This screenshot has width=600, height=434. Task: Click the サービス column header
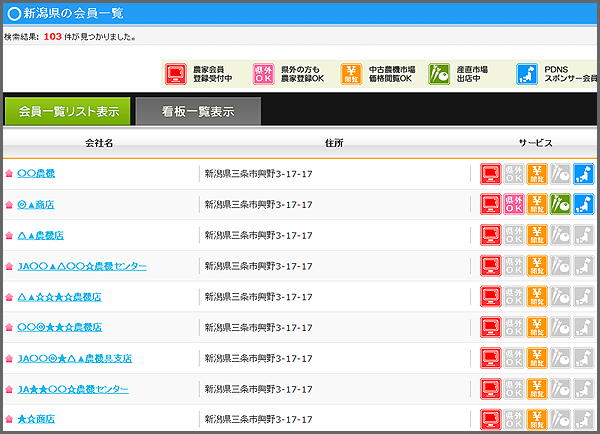click(535, 143)
